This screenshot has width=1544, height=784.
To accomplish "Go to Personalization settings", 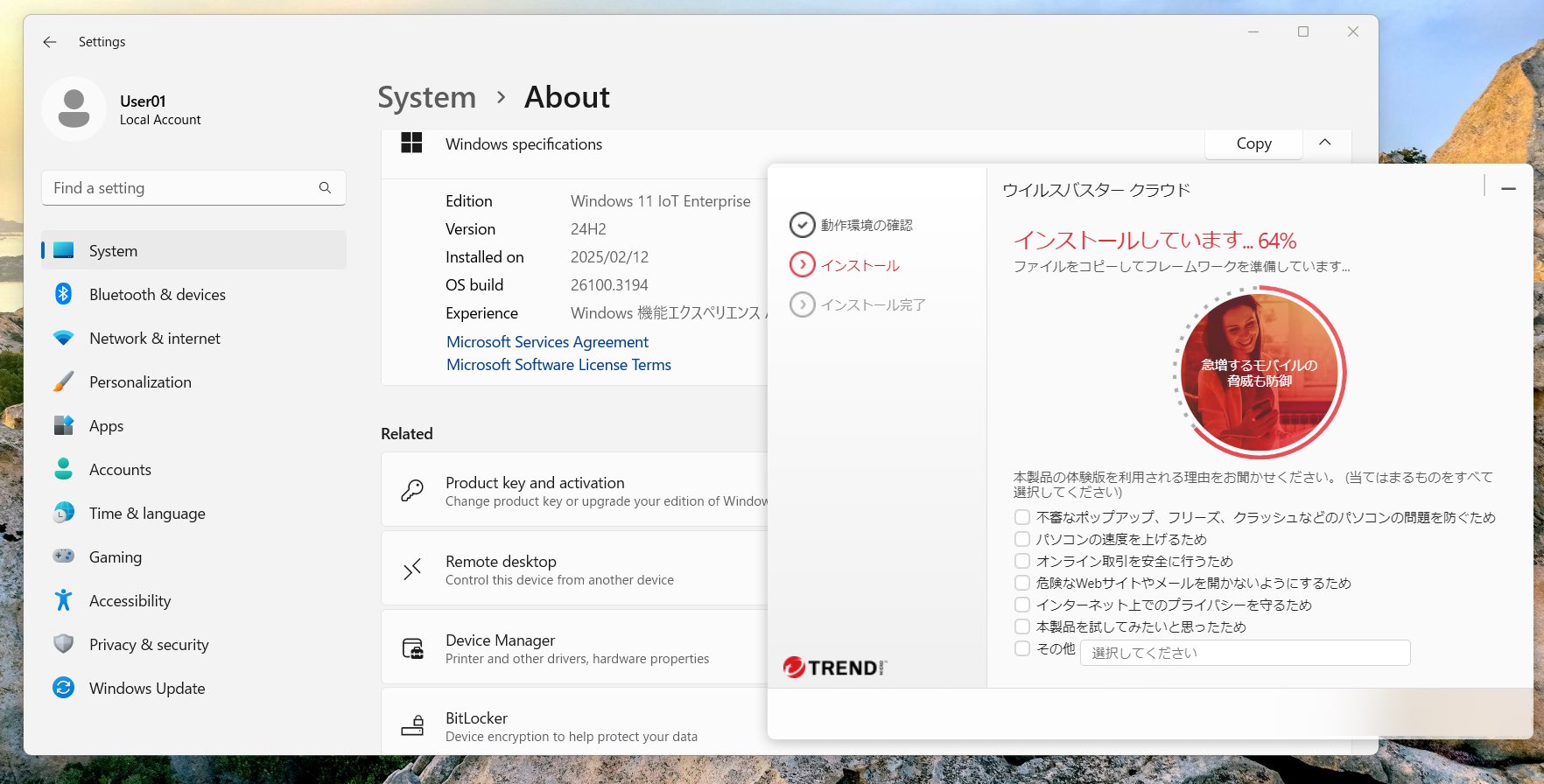I will click(x=193, y=382).
